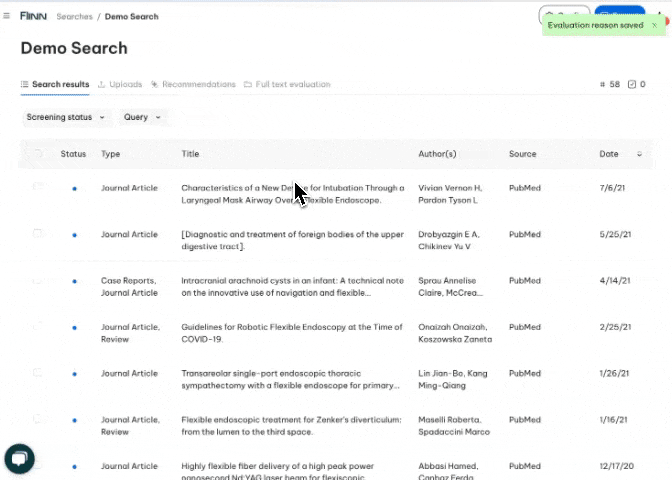
Task: Open the Query filter dropdown
Action: pyautogui.click(x=141, y=117)
